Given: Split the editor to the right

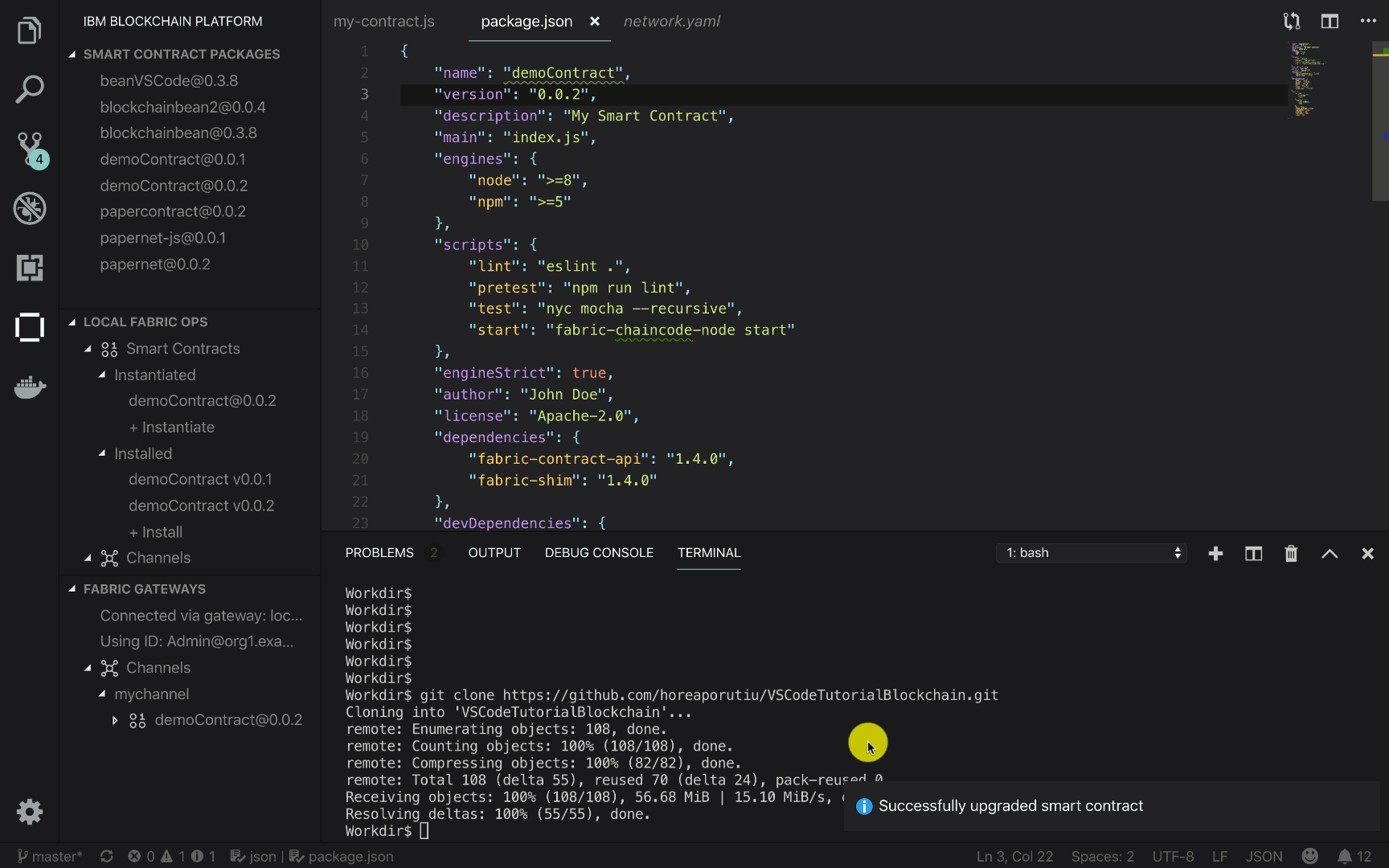Looking at the screenshot, I should pyautogui.click(x=1330, y=22).
